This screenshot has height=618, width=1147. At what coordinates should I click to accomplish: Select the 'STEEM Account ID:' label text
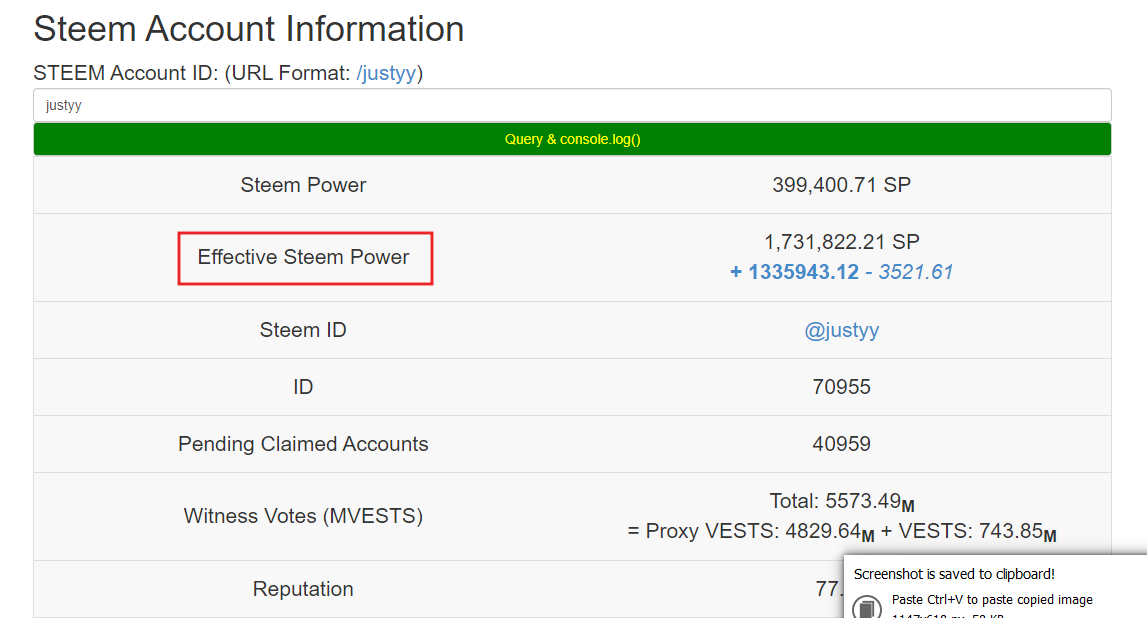pos(126,73)
